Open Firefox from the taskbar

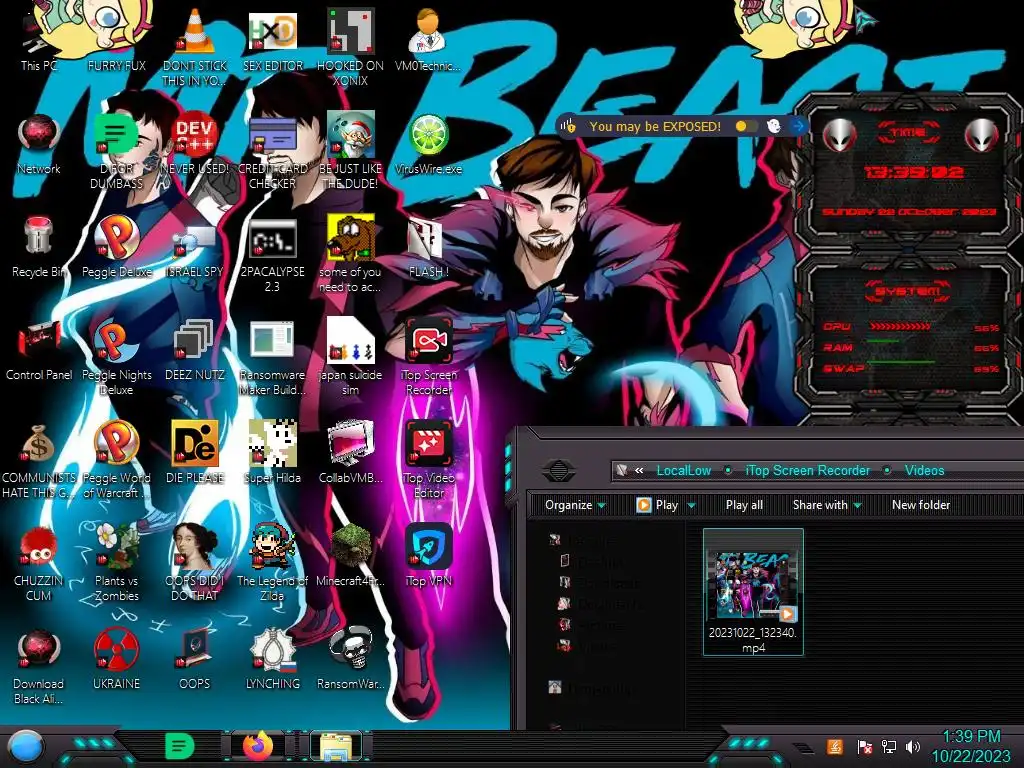[x=259, y=746]
